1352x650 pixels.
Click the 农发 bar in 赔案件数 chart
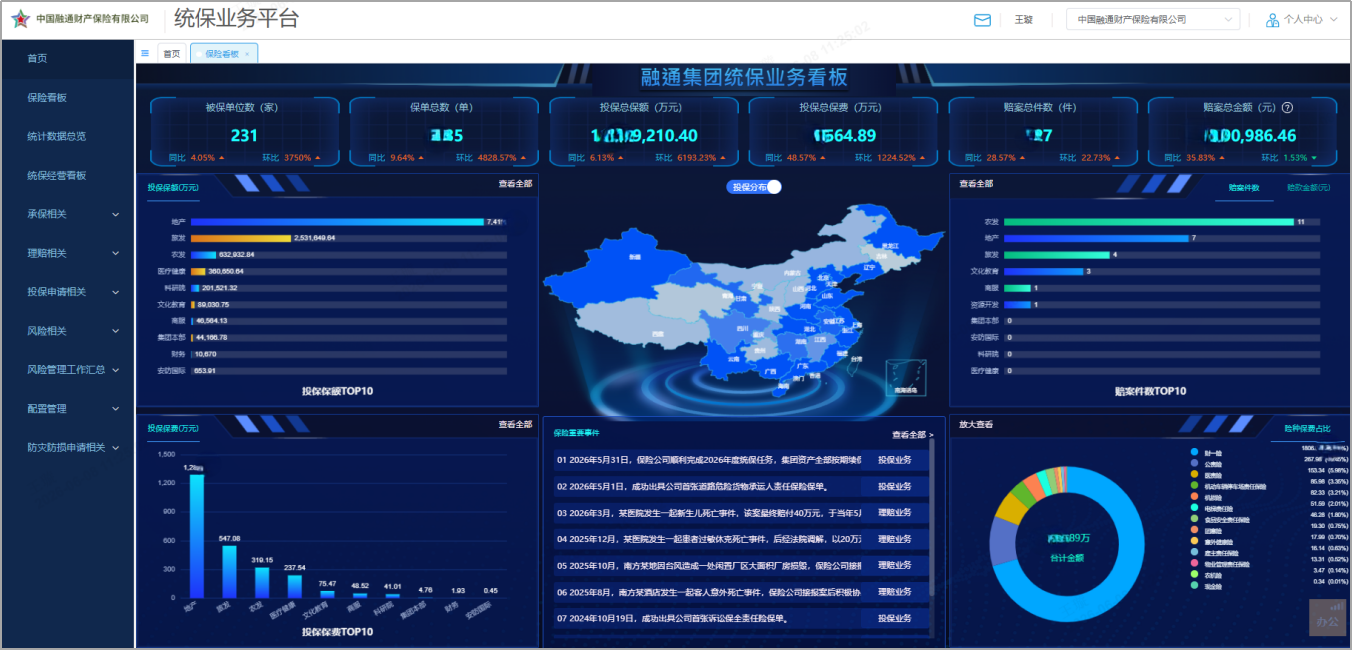[1148, 222]
